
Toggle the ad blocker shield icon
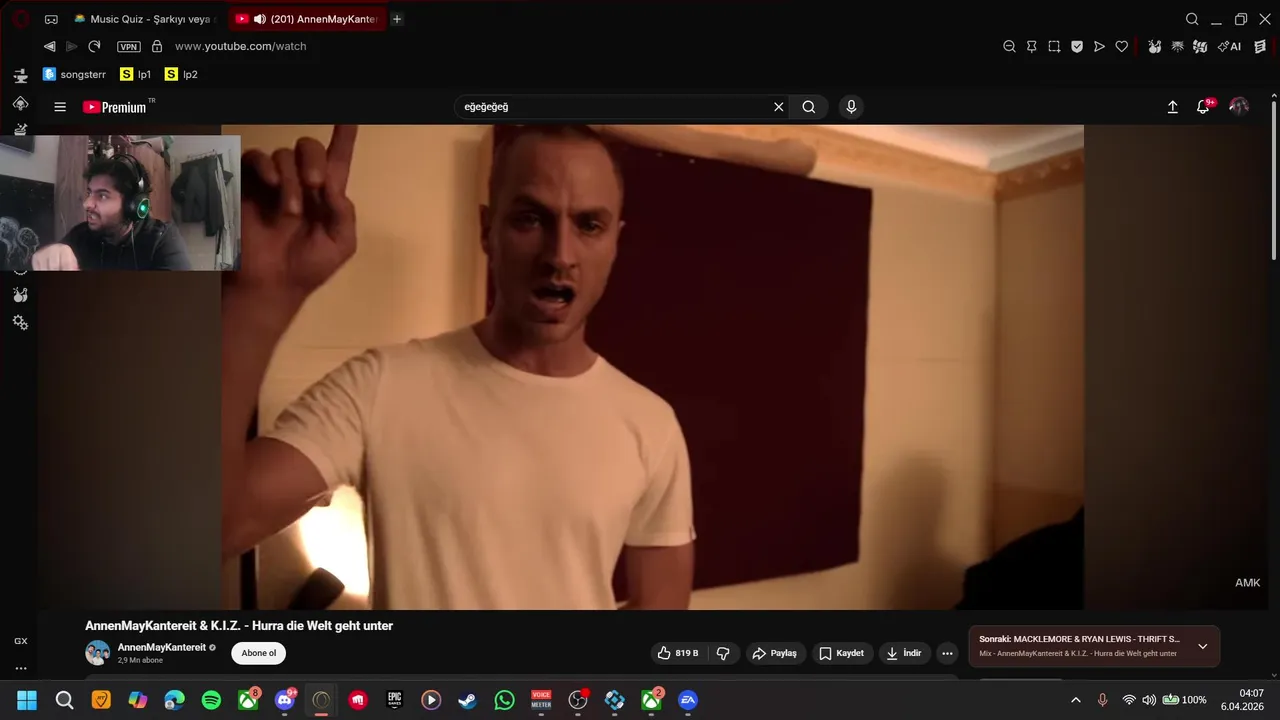(x=1077, y=46)
